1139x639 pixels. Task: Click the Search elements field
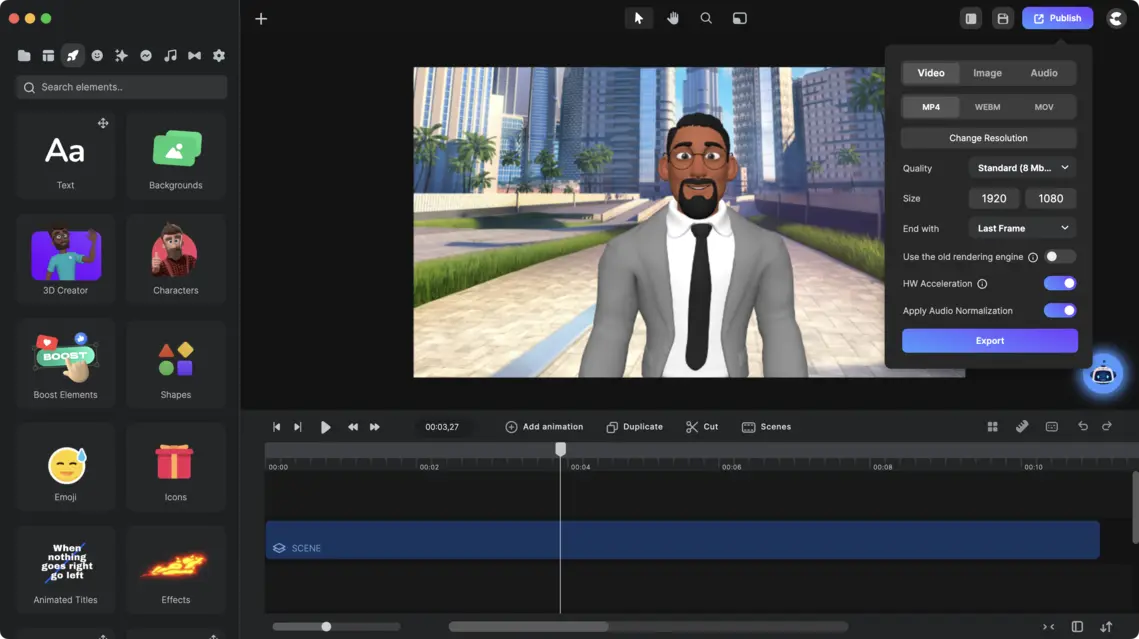[122, 88]
